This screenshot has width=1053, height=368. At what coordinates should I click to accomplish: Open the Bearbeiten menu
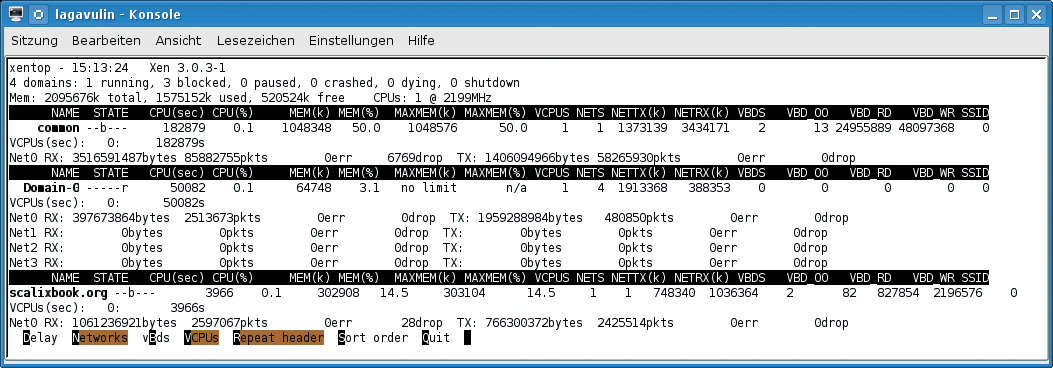point(107,40)
